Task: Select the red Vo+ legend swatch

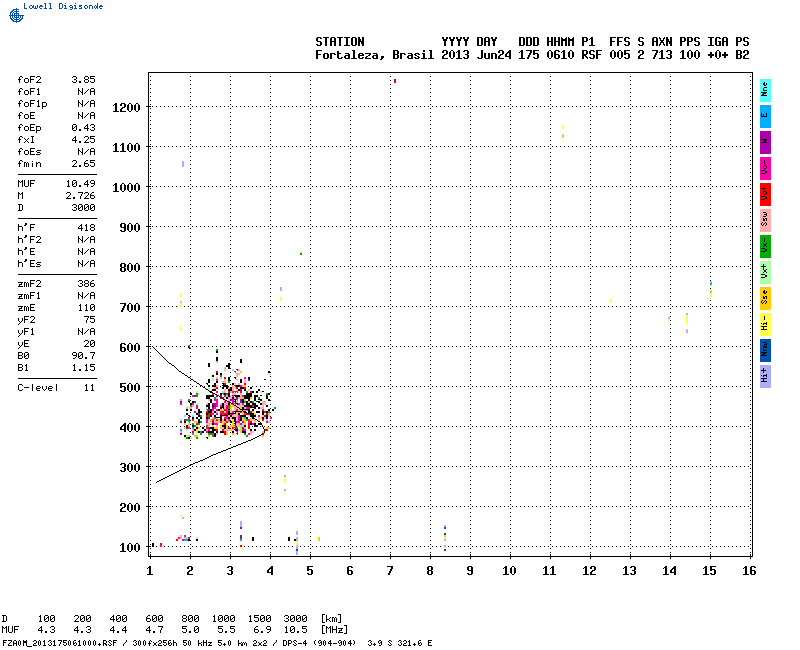Action: [765, 194]
